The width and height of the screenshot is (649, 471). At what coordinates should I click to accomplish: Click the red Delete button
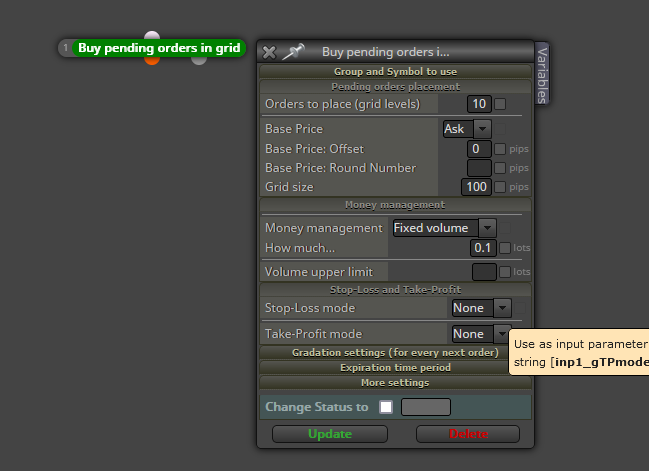468,434
